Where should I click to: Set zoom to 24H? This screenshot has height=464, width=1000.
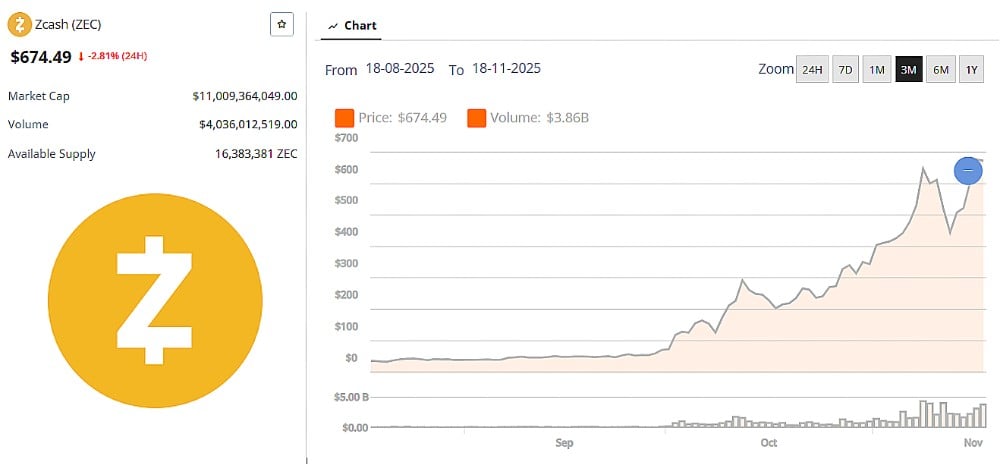812,70
